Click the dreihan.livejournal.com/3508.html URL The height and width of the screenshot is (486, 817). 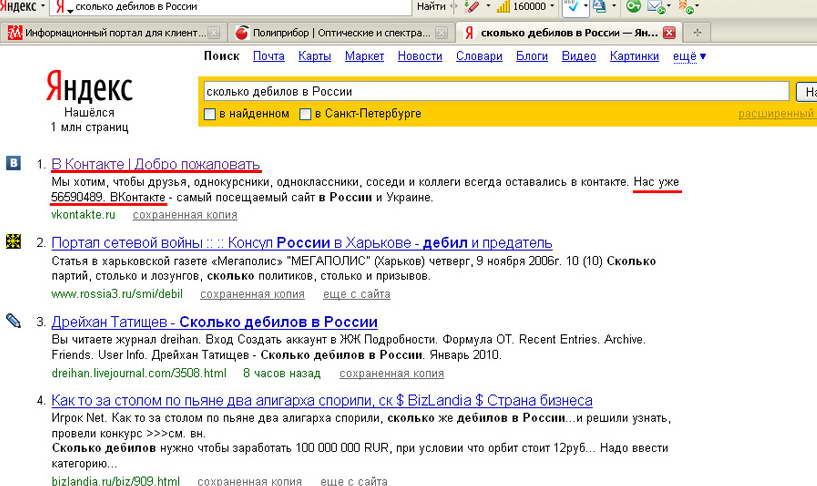tap(139, 373)
